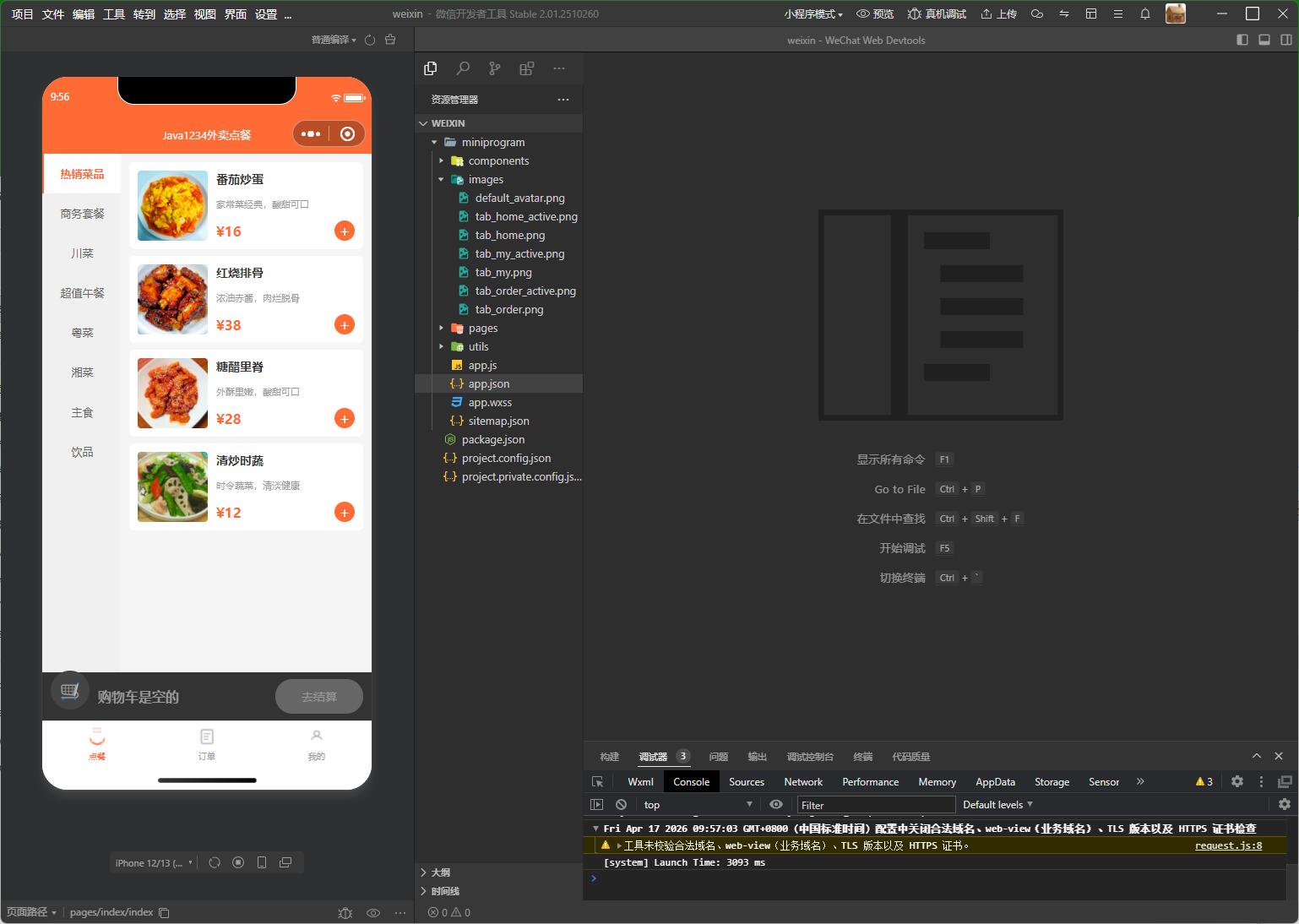Expand the pages folder
This screenshot has width=1299, height=924.
(498, 328)
